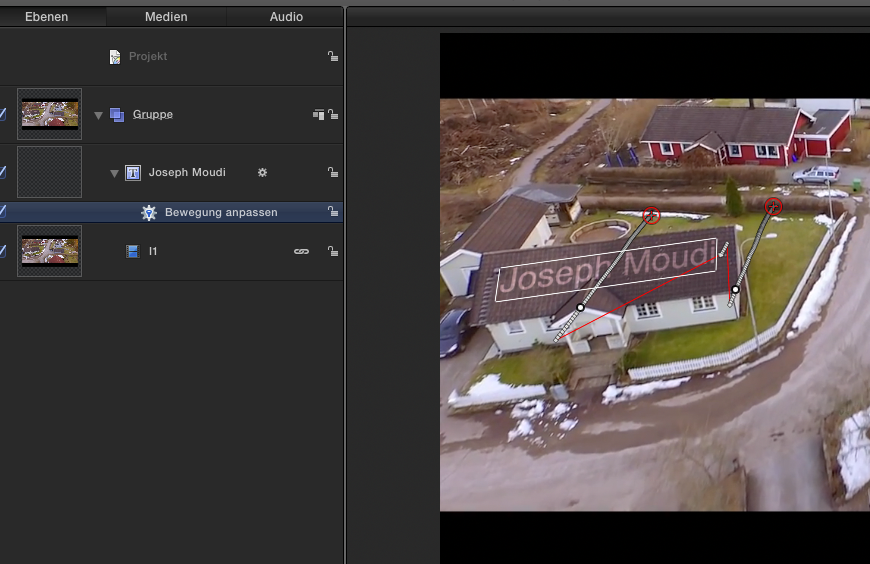This screenshot has width=870, height=564.
Task: Toggle lock on Bewegung anpassen
Action: tap(332, 211)
